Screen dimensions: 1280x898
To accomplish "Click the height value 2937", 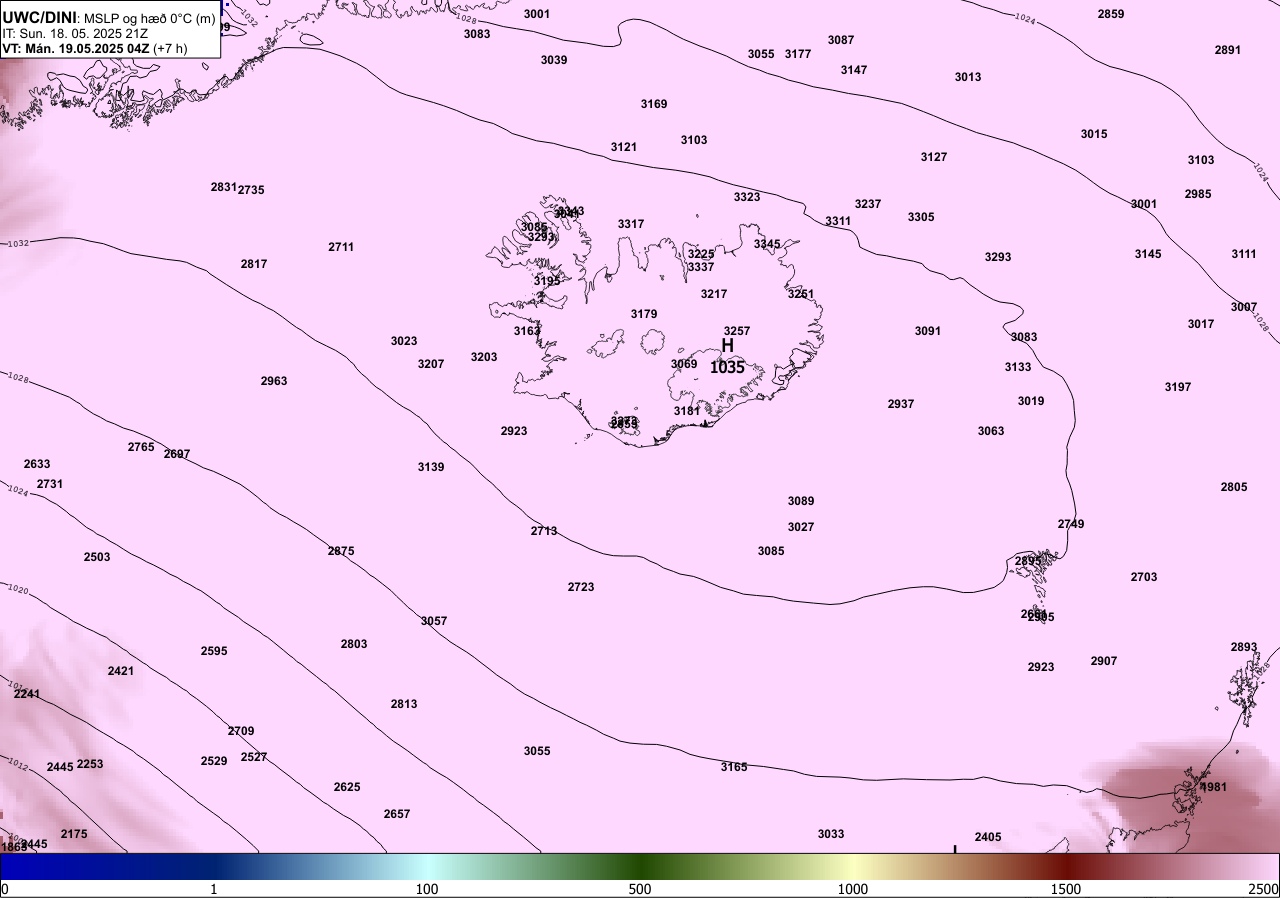I will click(901, 404).
